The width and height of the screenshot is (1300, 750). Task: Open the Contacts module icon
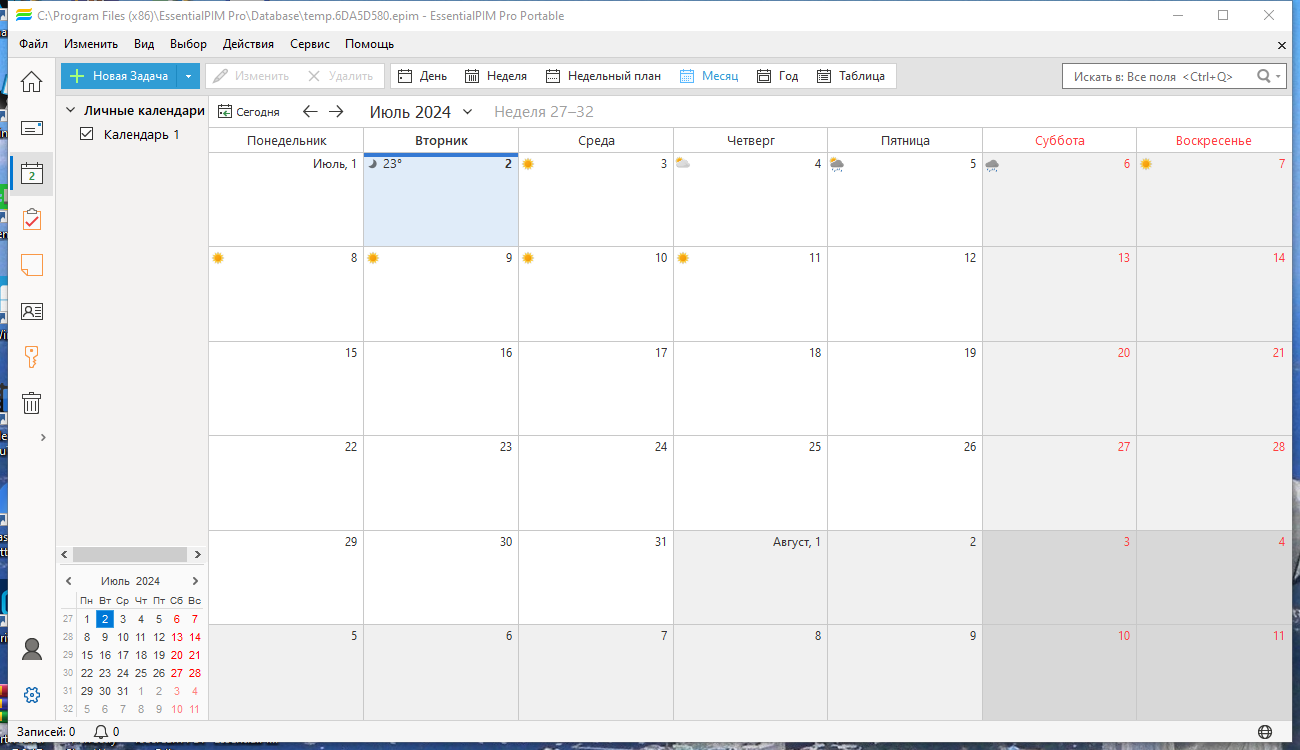(32, 311)
